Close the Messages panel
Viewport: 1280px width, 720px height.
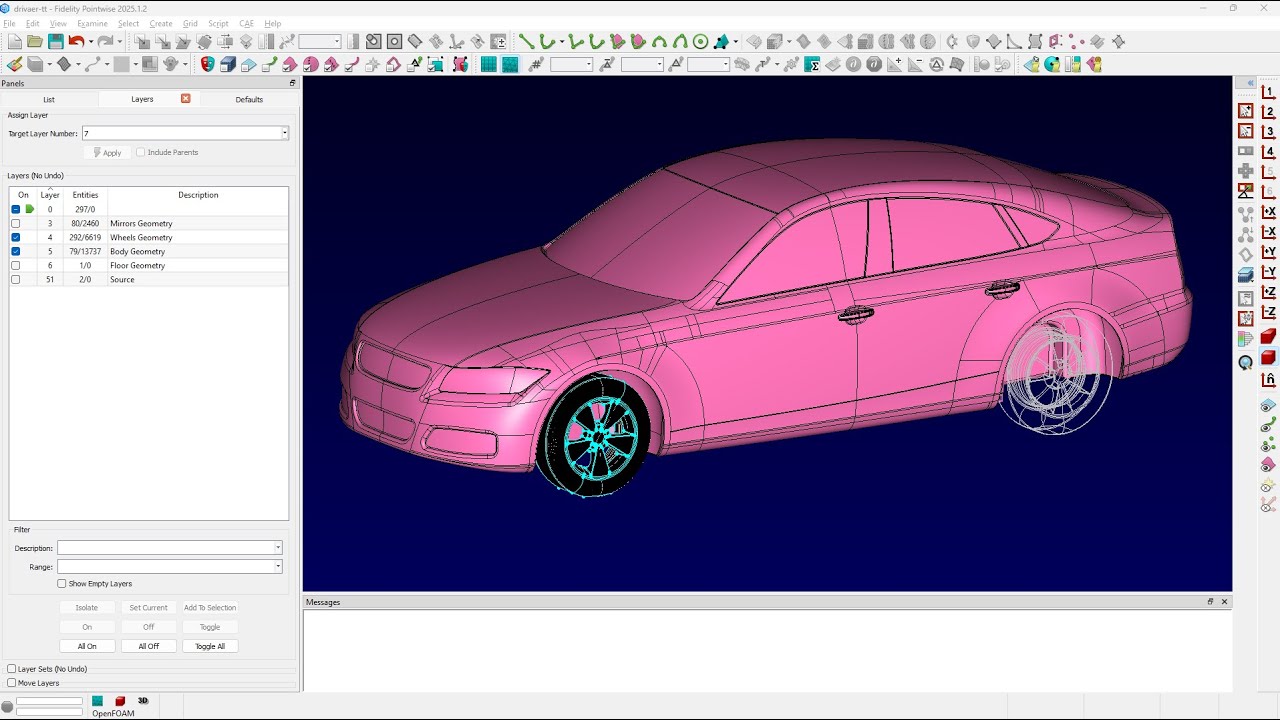pyautogui.click(x=1224, y=602)
